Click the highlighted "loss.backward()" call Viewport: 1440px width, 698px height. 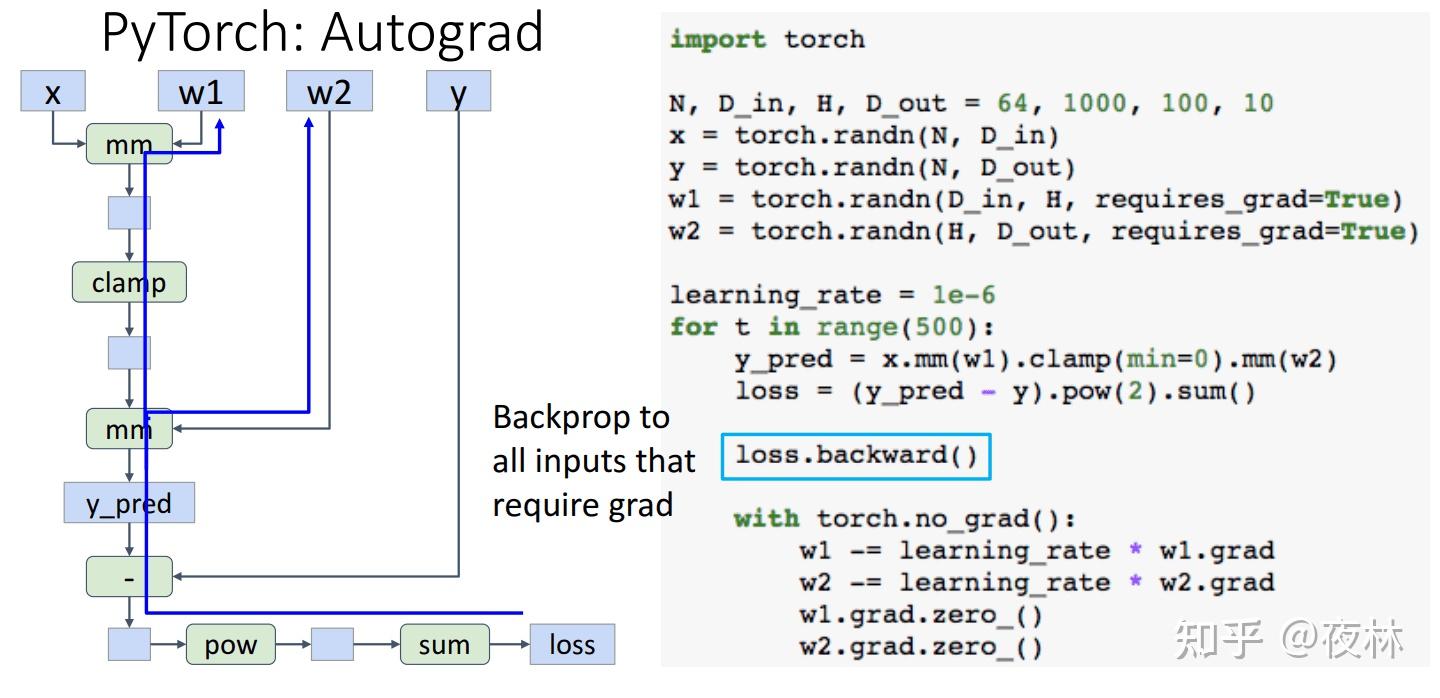[x=856, y=456]
